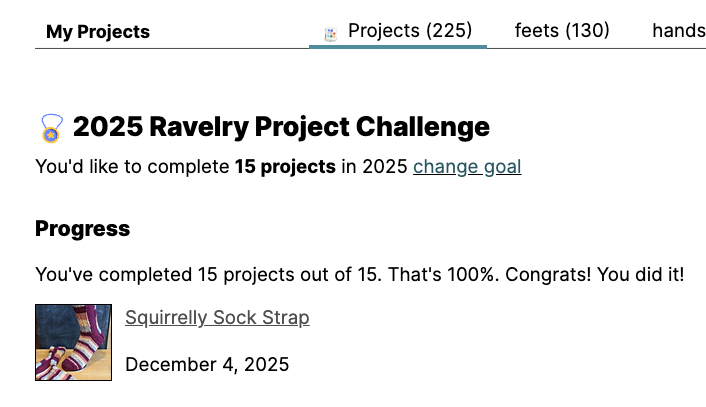Select the hands tab
706x407 pixels.
click(x=678, y=31)
